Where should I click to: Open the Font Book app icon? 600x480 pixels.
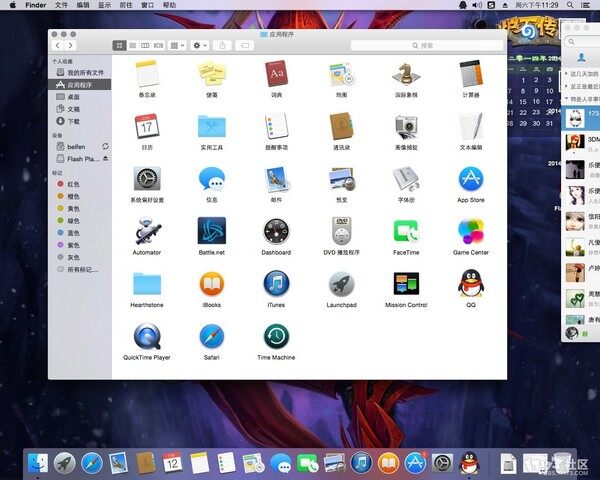point(406,179)
